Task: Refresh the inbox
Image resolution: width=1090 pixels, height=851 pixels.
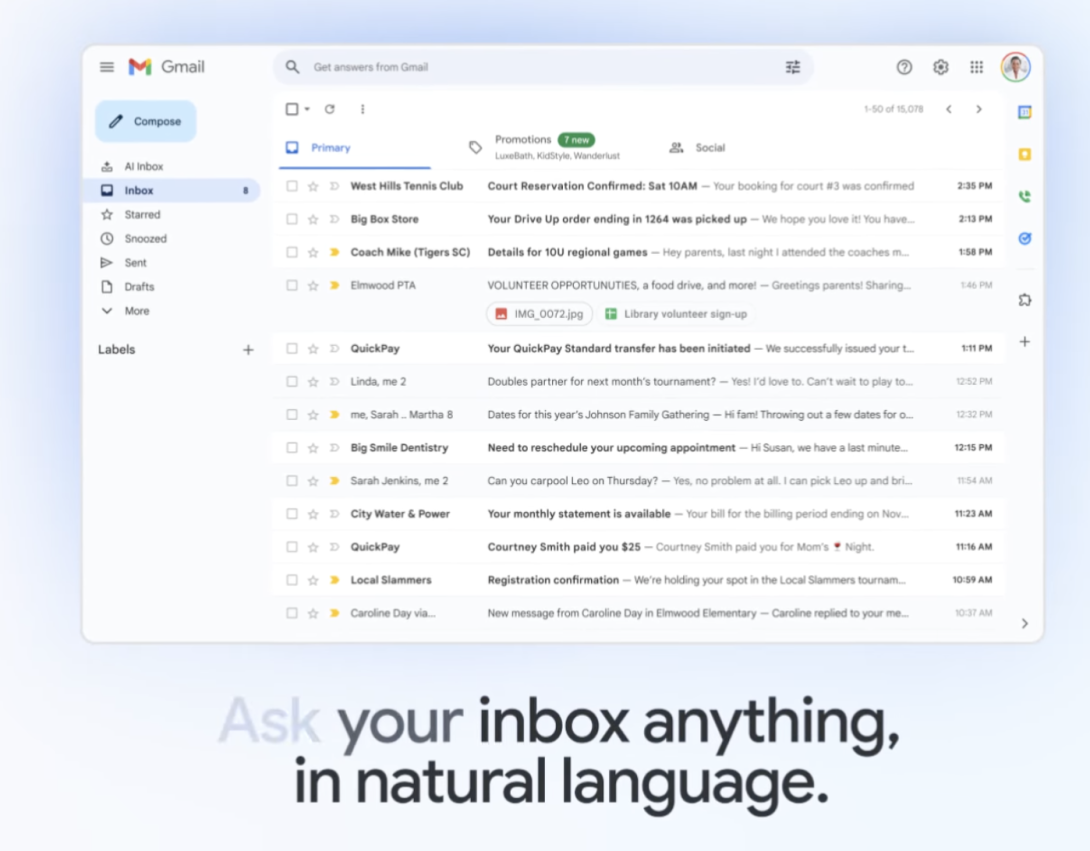Action: 330,109
